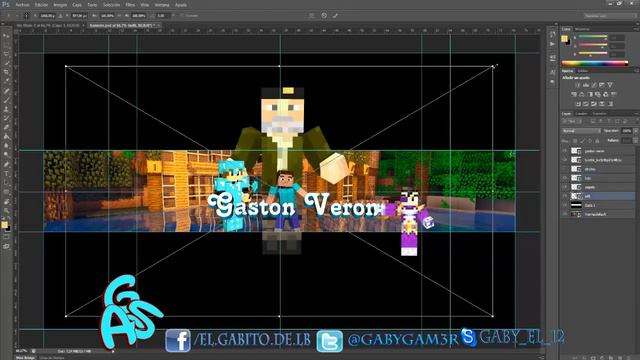Screen dimensions: 640x360
Task: Open the Mini Bridge bottom tab
Action: 25,358
